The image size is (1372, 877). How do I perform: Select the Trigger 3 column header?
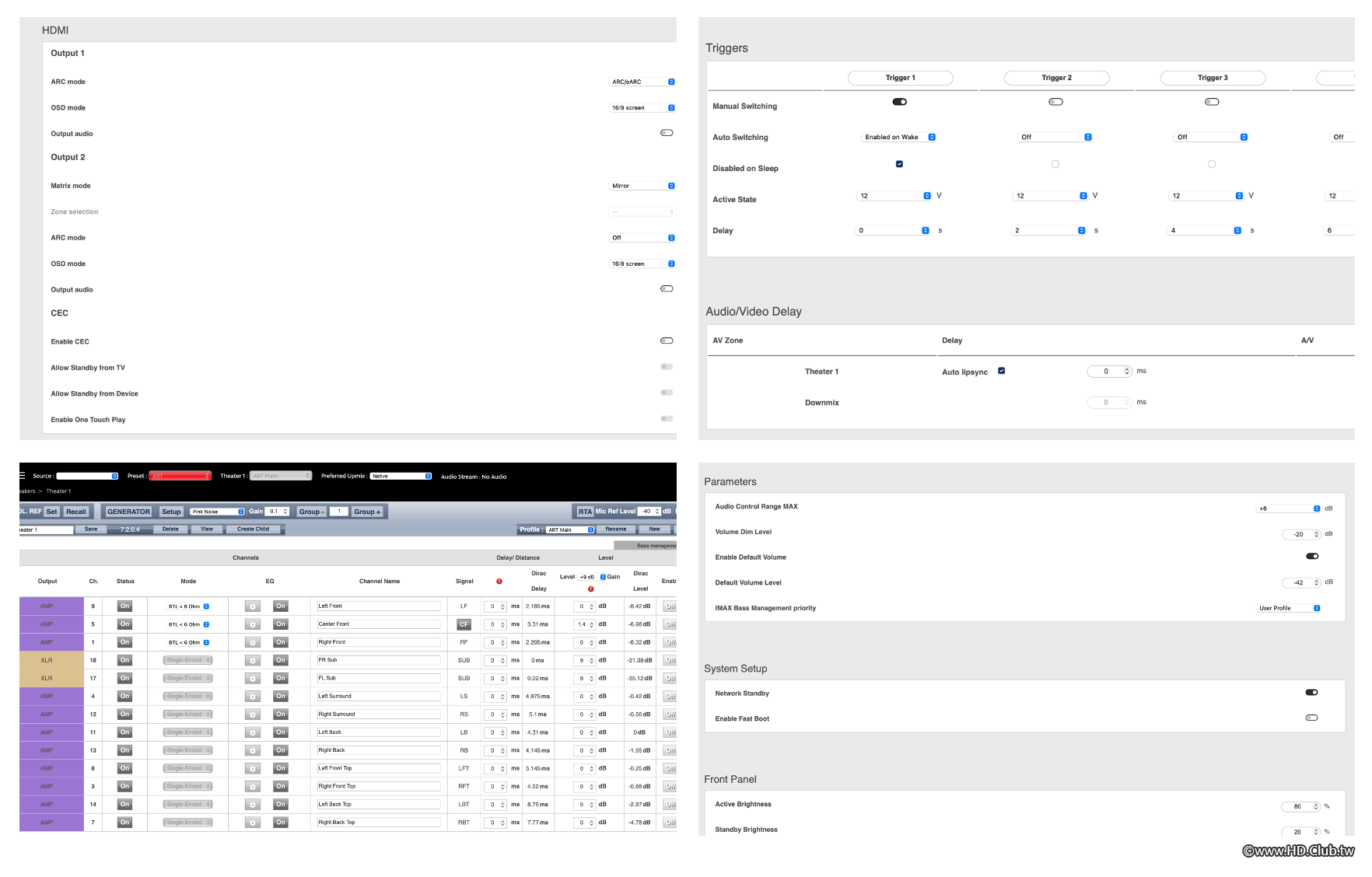tap(1213, 78)
